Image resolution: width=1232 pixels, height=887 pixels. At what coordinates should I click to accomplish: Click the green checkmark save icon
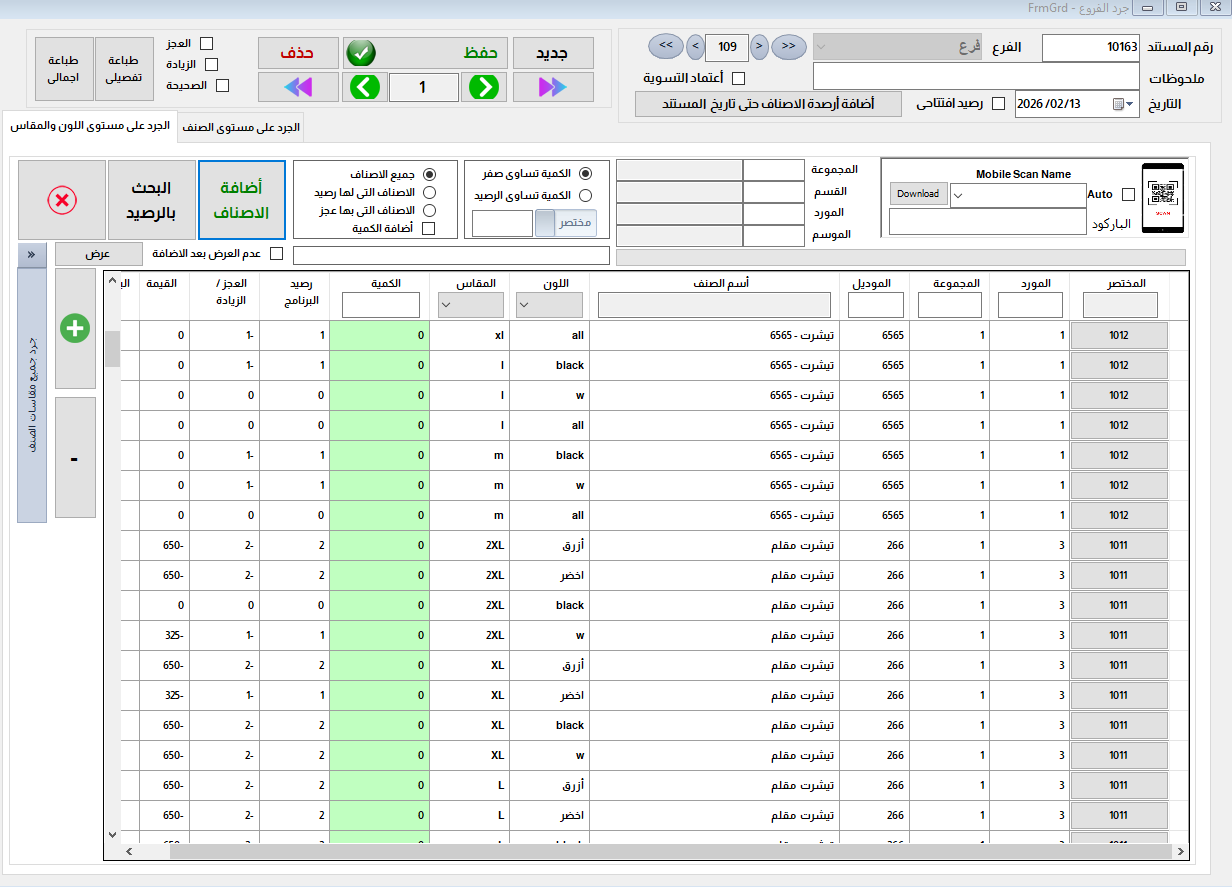pos(359,53)
